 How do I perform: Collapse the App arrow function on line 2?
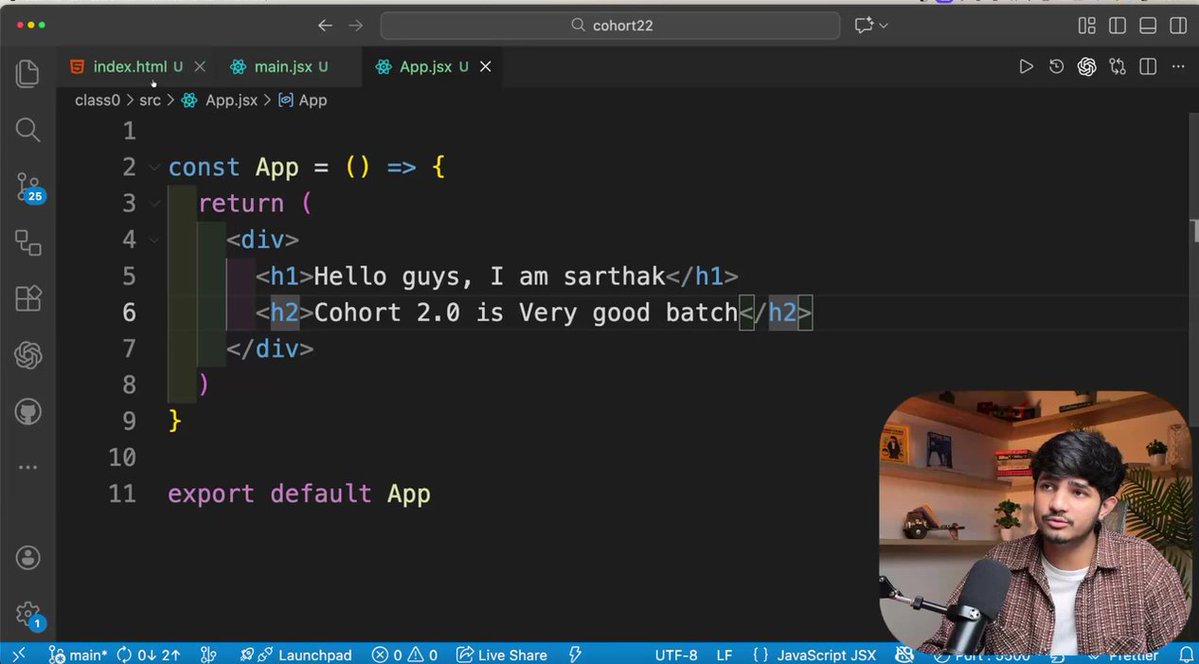pyautogui.click(x=153, y=167)
